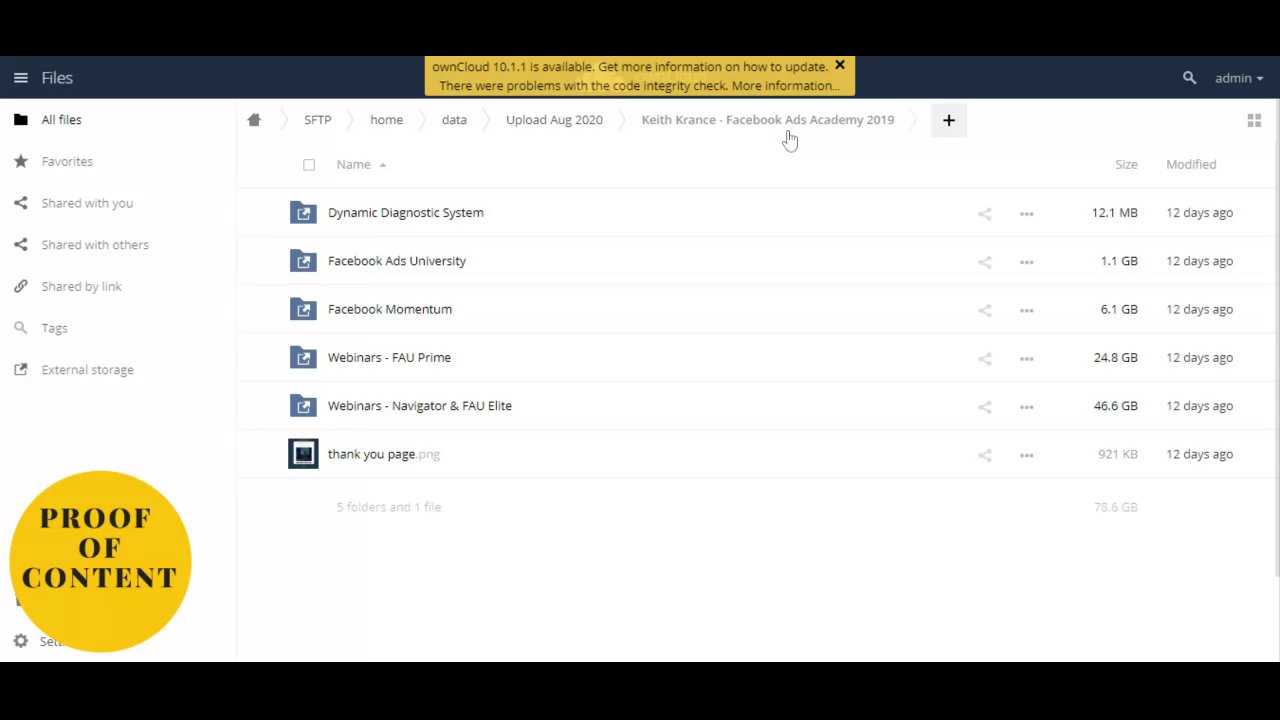Share the Facebook Ads University folder
The image size is (1280, 720).
pos(985,262)
